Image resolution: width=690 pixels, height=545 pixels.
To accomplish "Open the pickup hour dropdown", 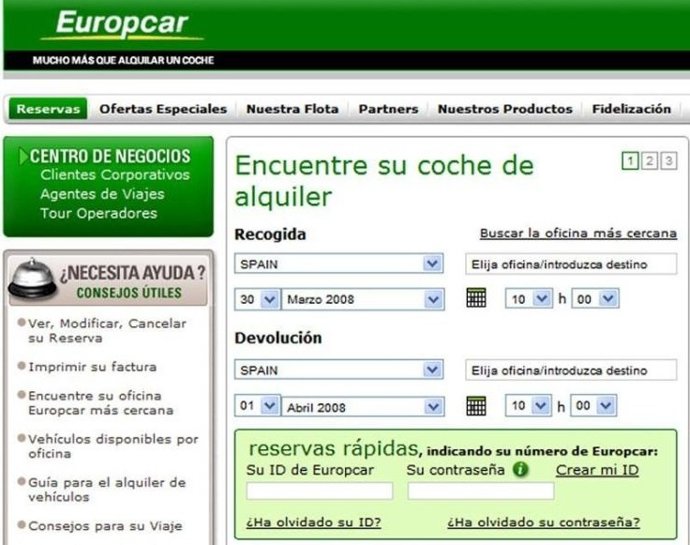I will 529,298.
